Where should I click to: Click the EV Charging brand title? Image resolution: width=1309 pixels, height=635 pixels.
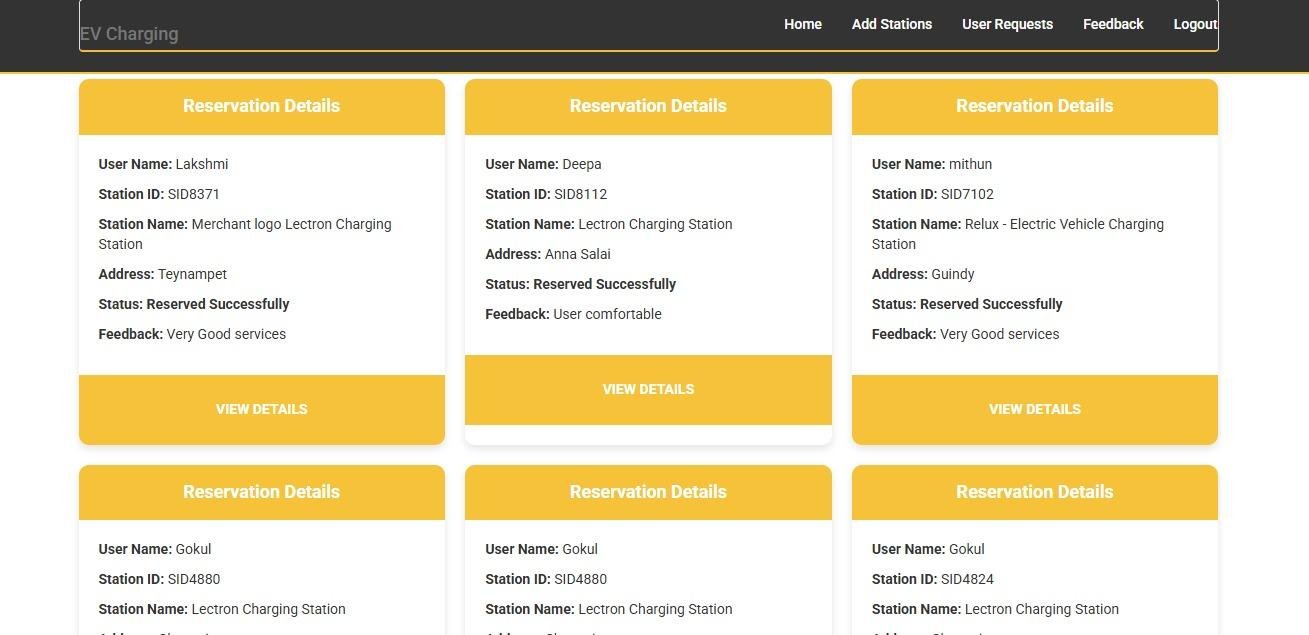pyautogui.click(x=129, y=34)
